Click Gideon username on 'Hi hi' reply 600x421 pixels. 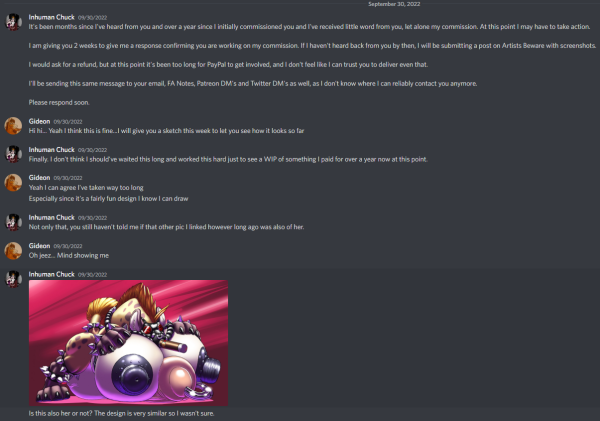[x=39, y=121]
